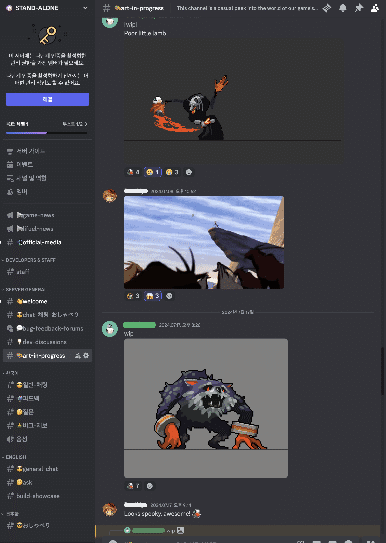Click the blue unlock button in sidebar

pos(47,99)
